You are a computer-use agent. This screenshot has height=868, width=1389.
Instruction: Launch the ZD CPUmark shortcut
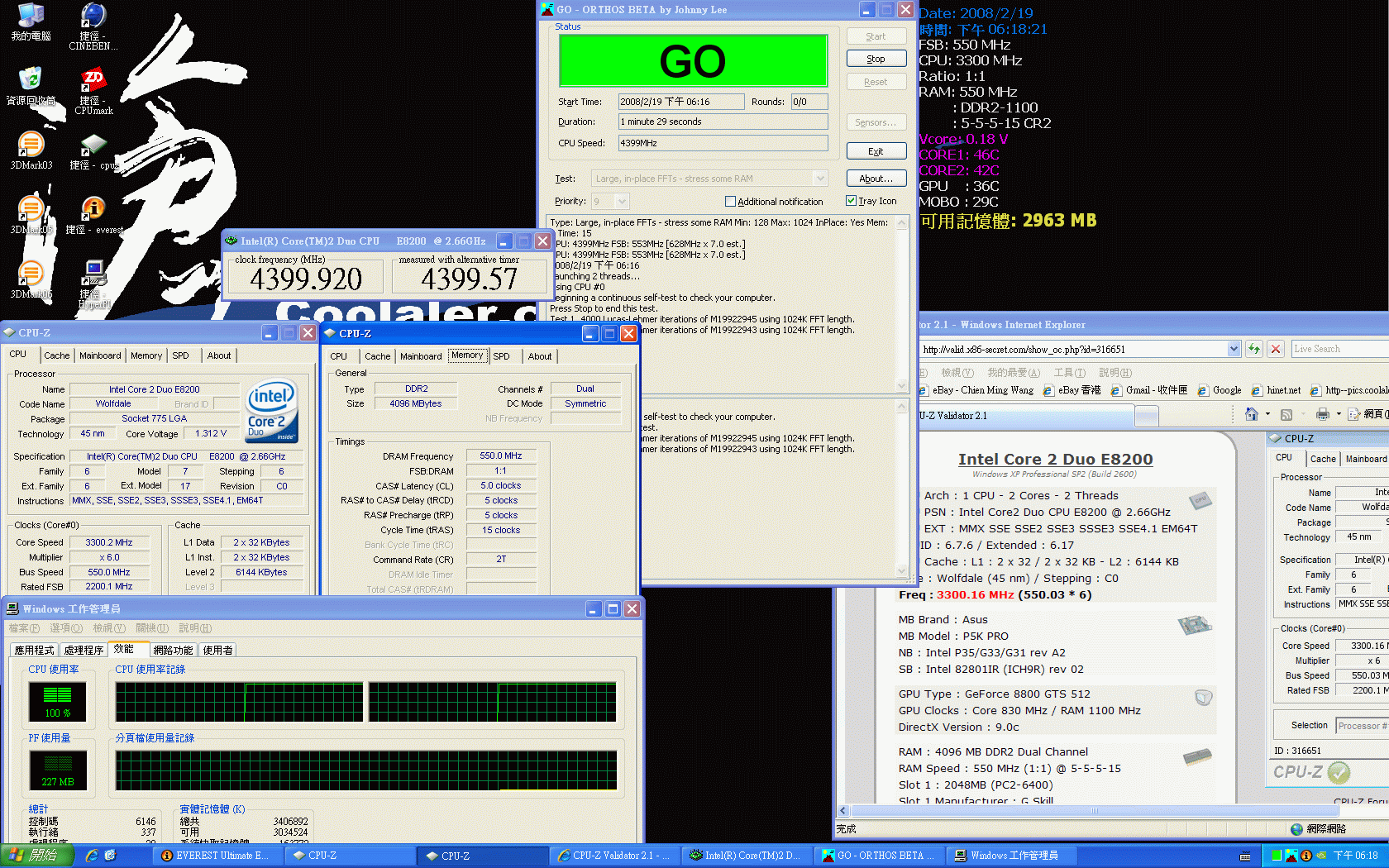coord(93,91)
